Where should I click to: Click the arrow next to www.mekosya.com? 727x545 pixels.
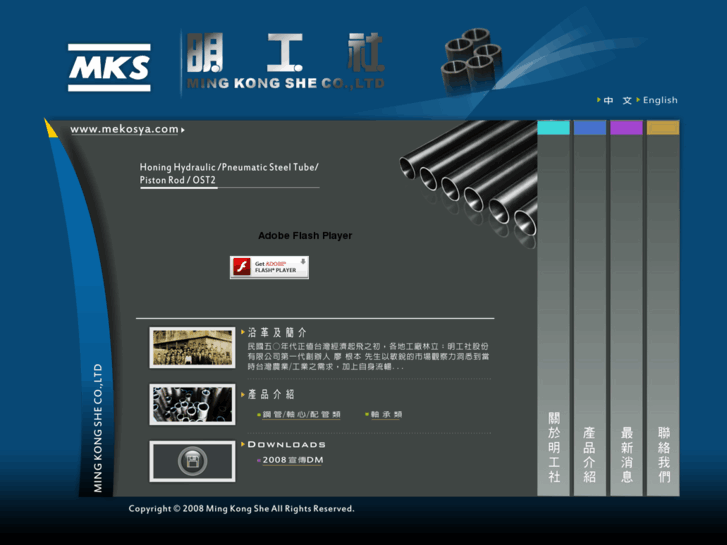click(183, 130)
